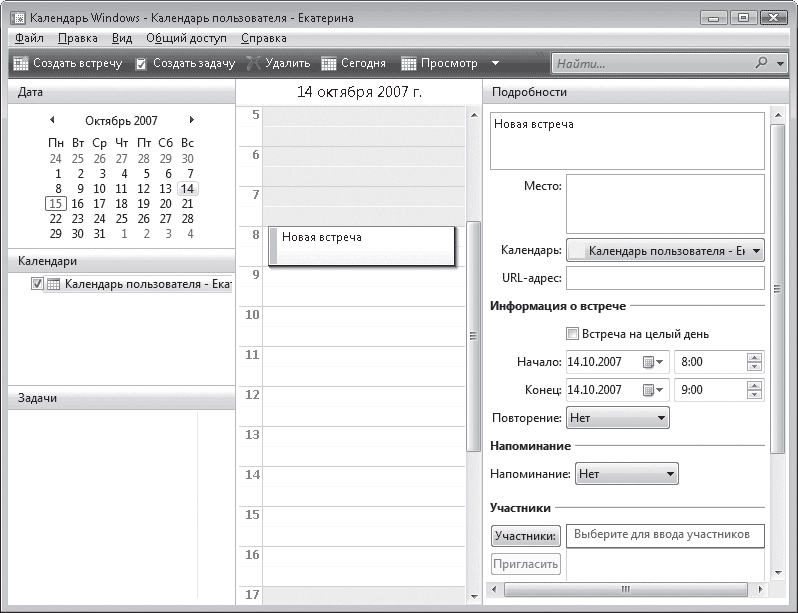The image size is (798, 613).
Task: Select the Новая встреча appointment at 8:00
Action: 362,246
